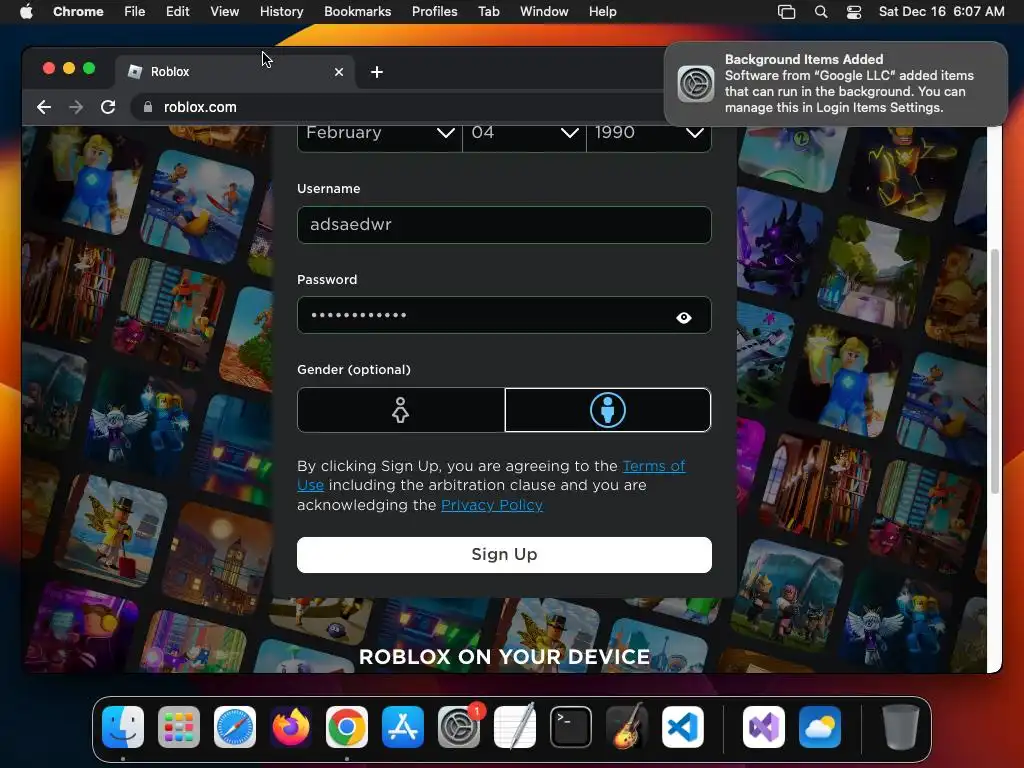Launch Firefox from the dock
The image size is (1024, 768).
click(x=291, y=727)
